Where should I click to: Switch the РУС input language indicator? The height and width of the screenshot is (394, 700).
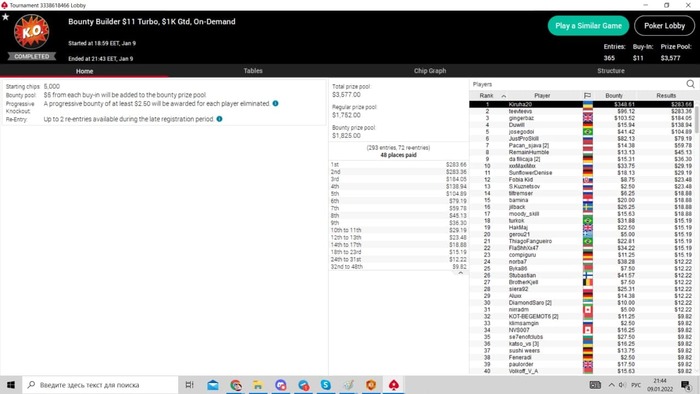pyautogui.click(x=636, y=385)
